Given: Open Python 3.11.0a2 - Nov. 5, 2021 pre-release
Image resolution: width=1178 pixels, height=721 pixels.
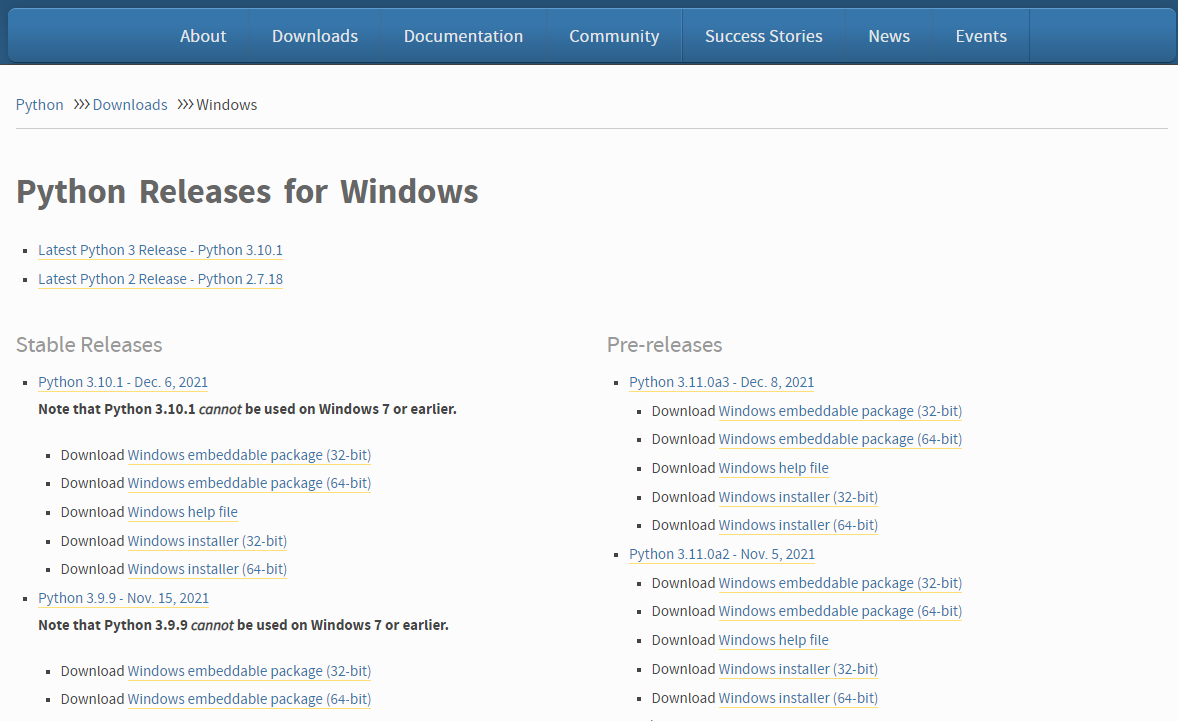Looking at the screenshot, I should pyautogui.click(x=722, y=554).
